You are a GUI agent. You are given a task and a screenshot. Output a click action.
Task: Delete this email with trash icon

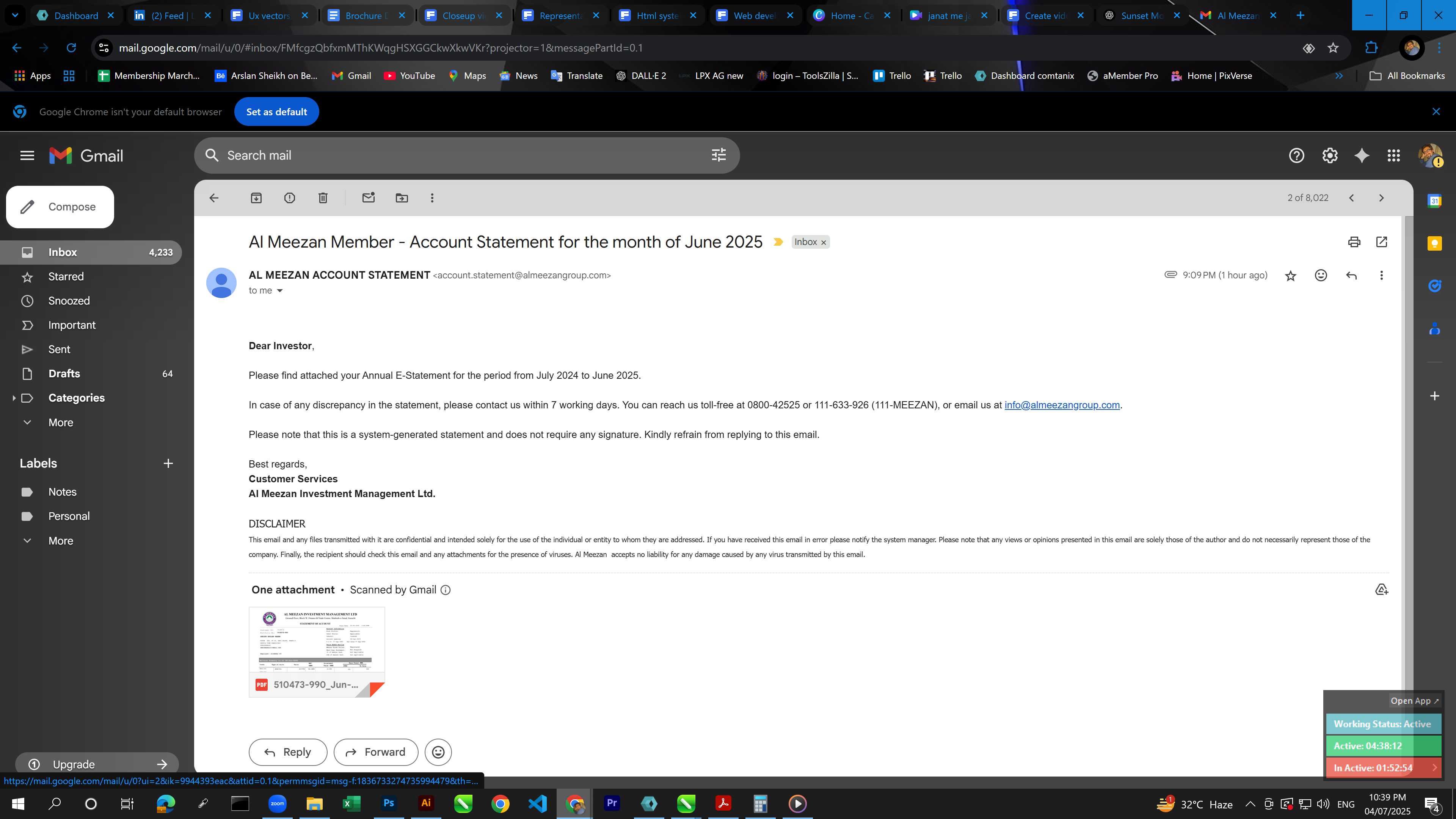[323, 198]
